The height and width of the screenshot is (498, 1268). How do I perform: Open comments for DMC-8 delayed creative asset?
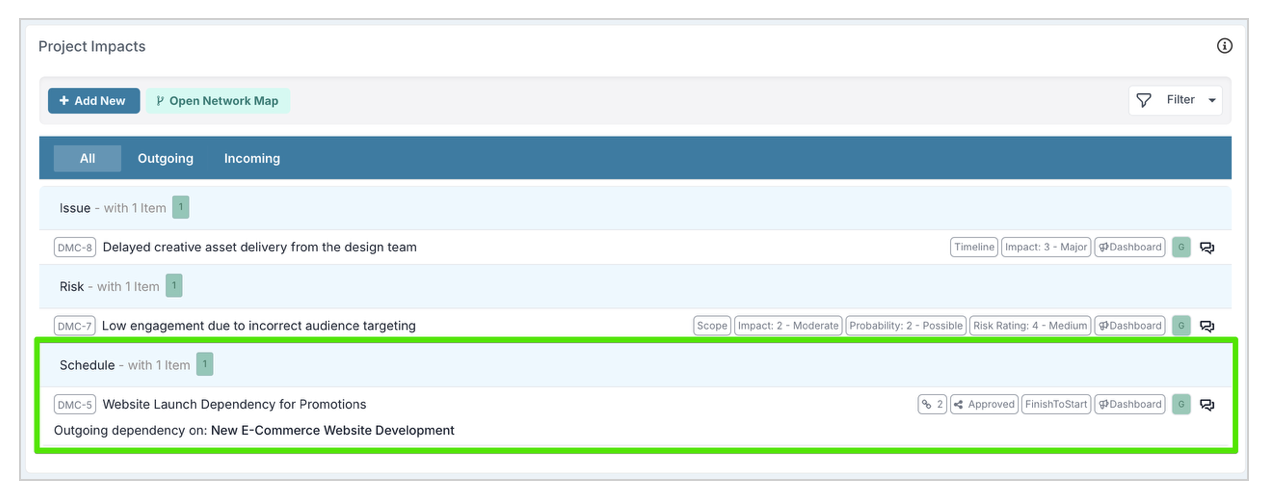pos(1207,247)
